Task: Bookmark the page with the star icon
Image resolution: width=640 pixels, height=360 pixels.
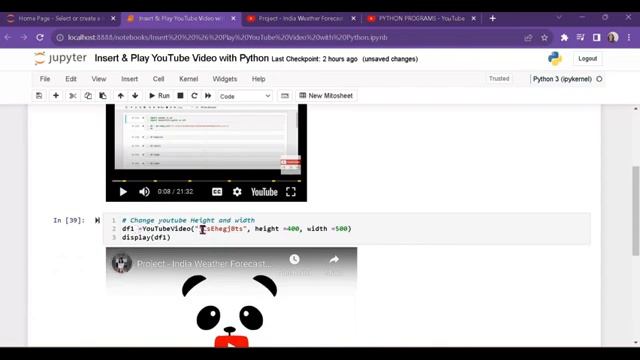Action: point(544,38)
